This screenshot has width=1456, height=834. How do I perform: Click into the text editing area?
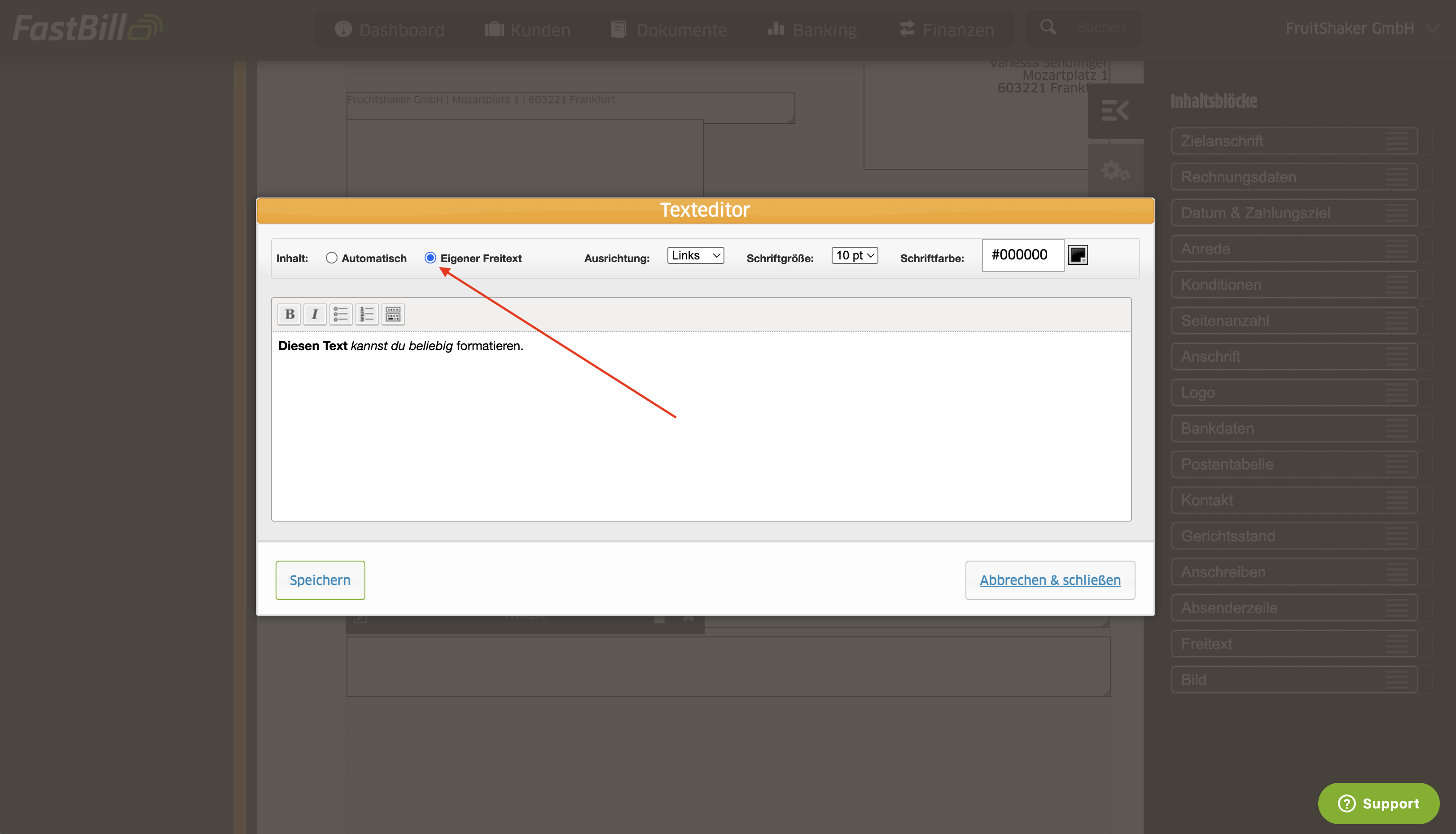coord(701,426)
